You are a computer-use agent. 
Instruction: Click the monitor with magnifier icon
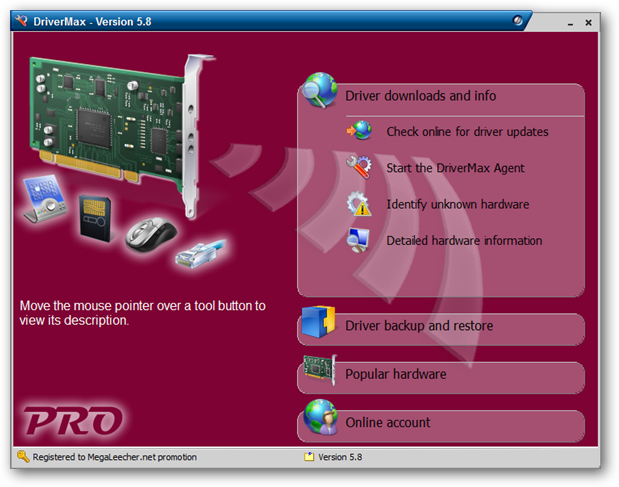pyautogui.click(x=358, y=240)
